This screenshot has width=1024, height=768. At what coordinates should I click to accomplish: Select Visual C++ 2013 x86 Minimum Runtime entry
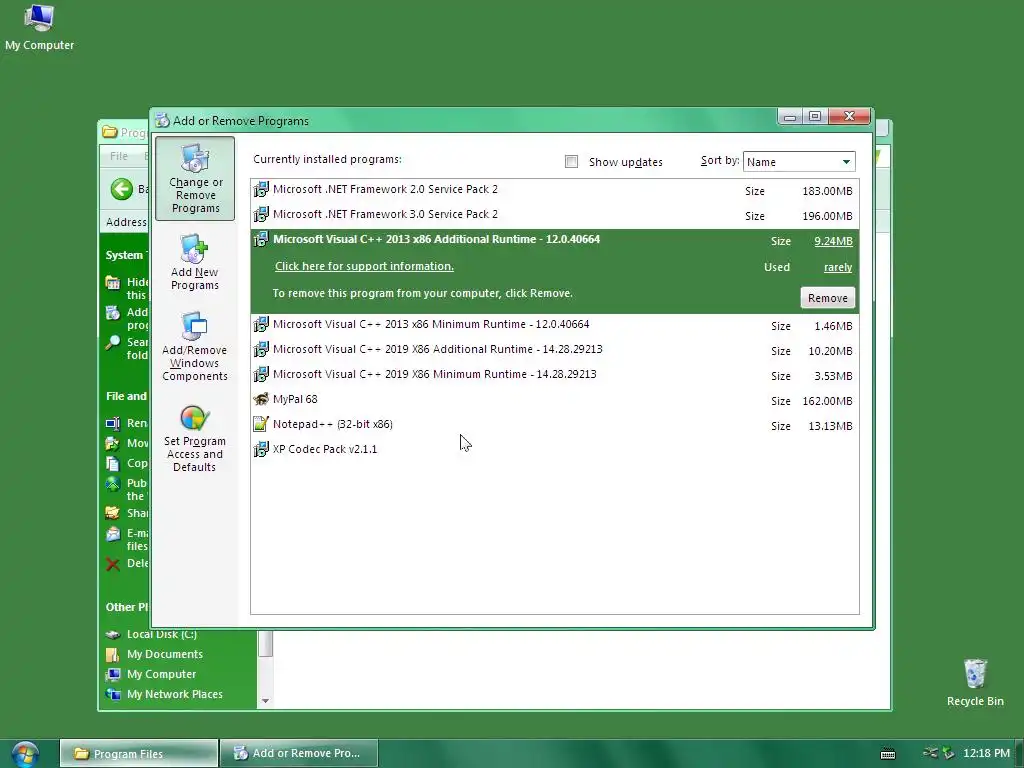(x=554, y=325)
